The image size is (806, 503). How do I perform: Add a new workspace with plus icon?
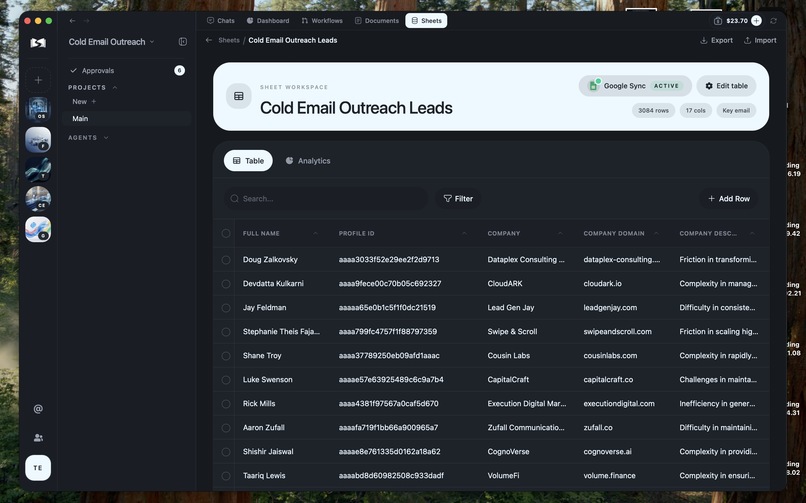point(38,80)
